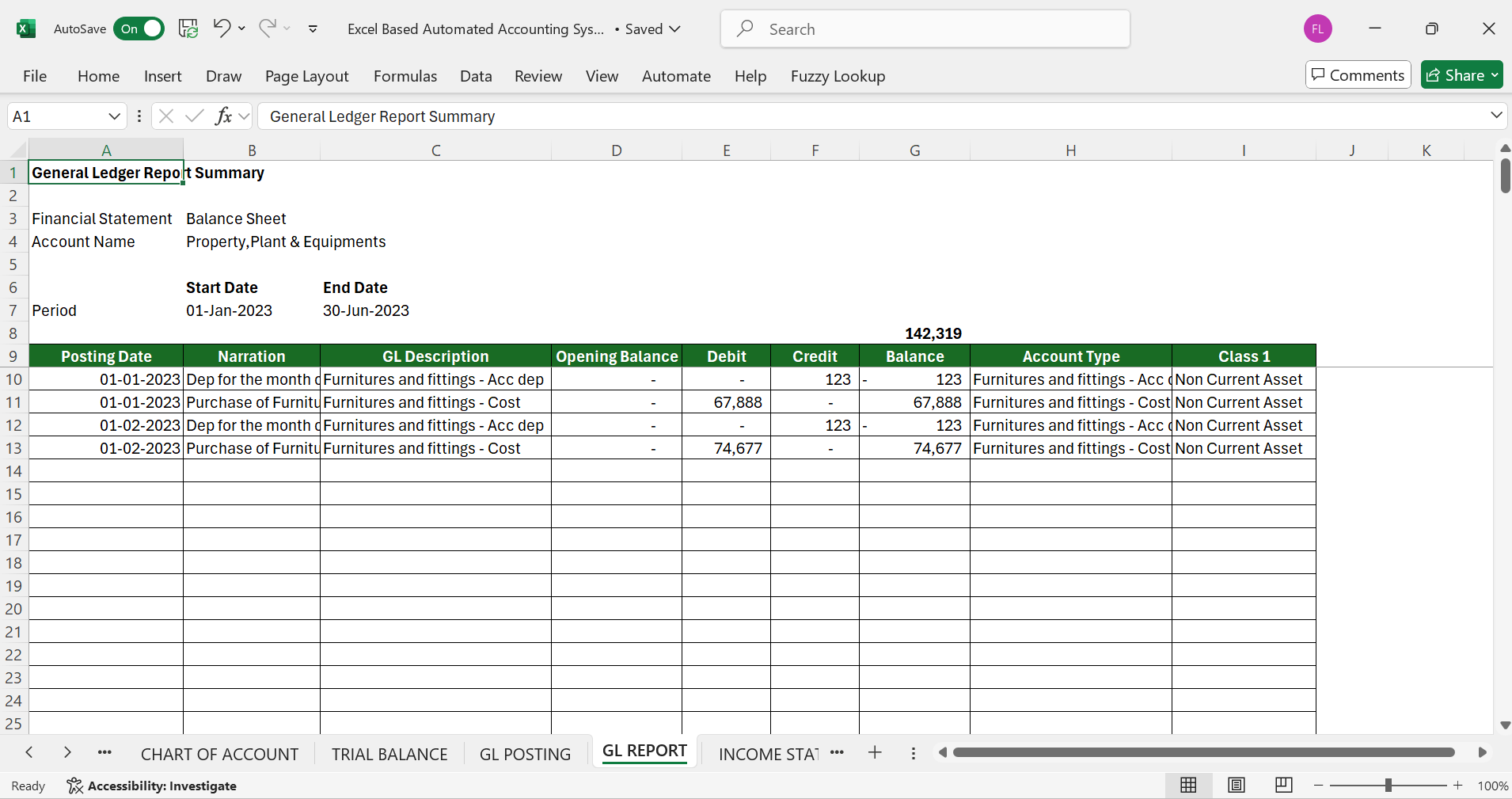The width and height of the screenshot is (1512, 799).
Task: Click the debit value 67,888
Action: 727,402
